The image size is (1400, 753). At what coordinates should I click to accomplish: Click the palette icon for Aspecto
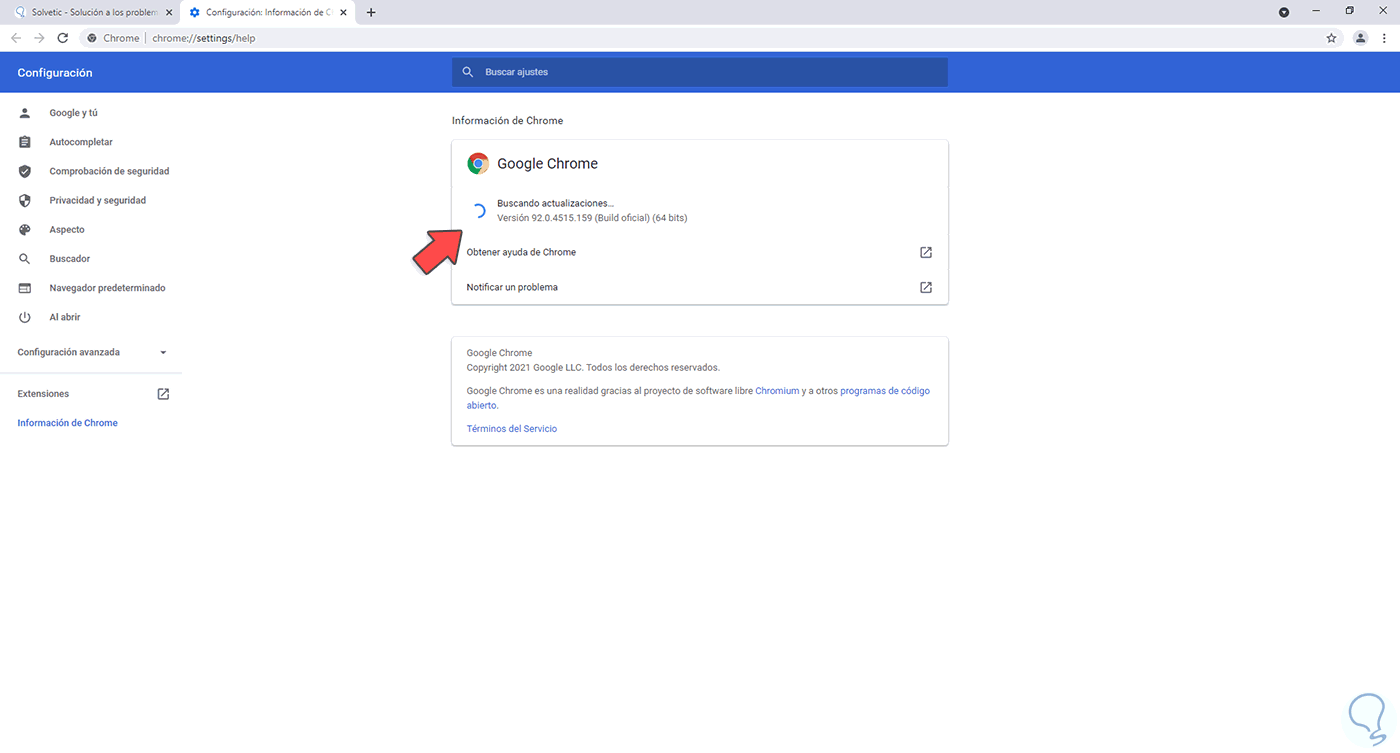[25, 229]
